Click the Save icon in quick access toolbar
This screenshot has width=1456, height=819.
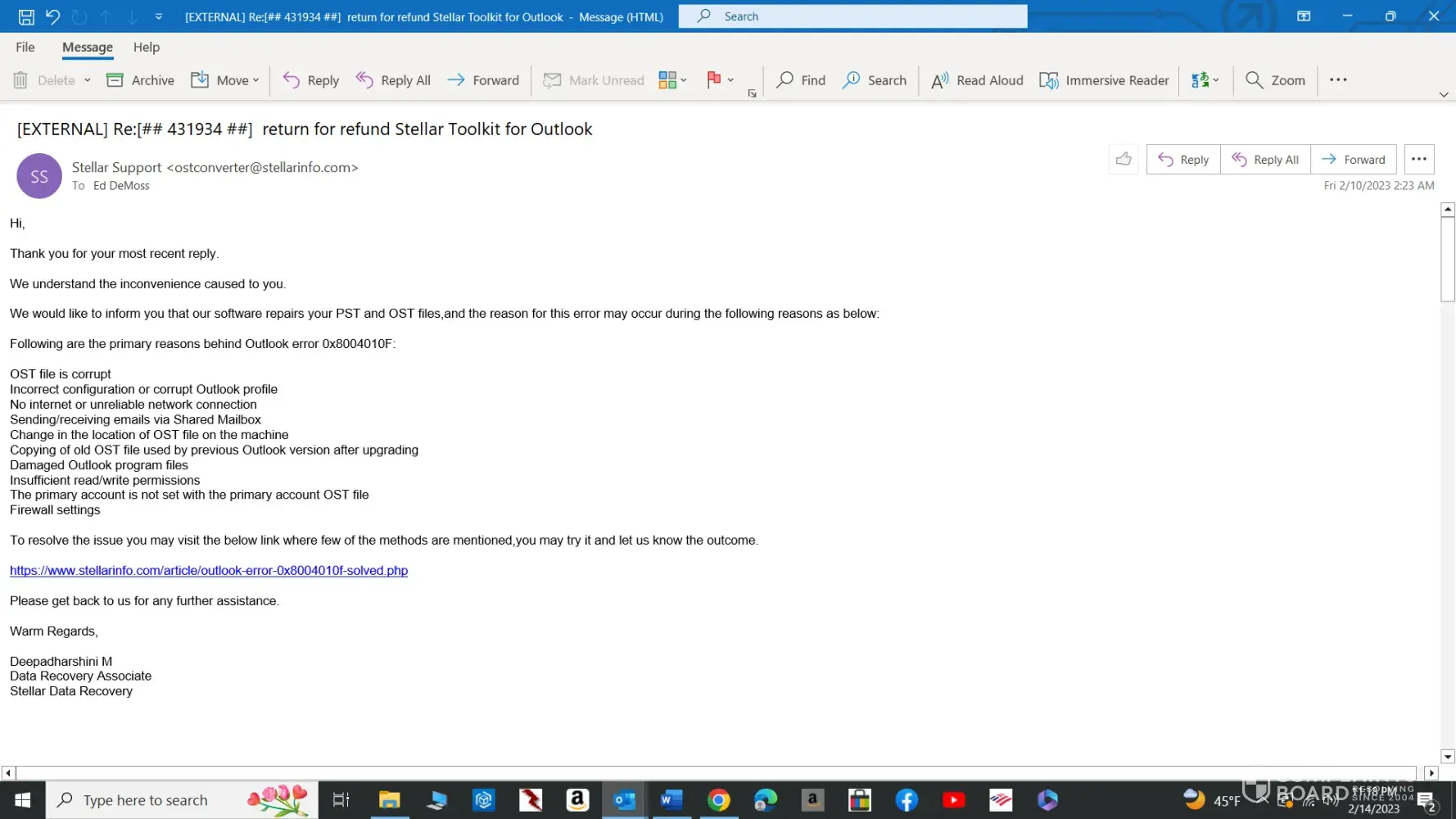click(x=26, y=16)
